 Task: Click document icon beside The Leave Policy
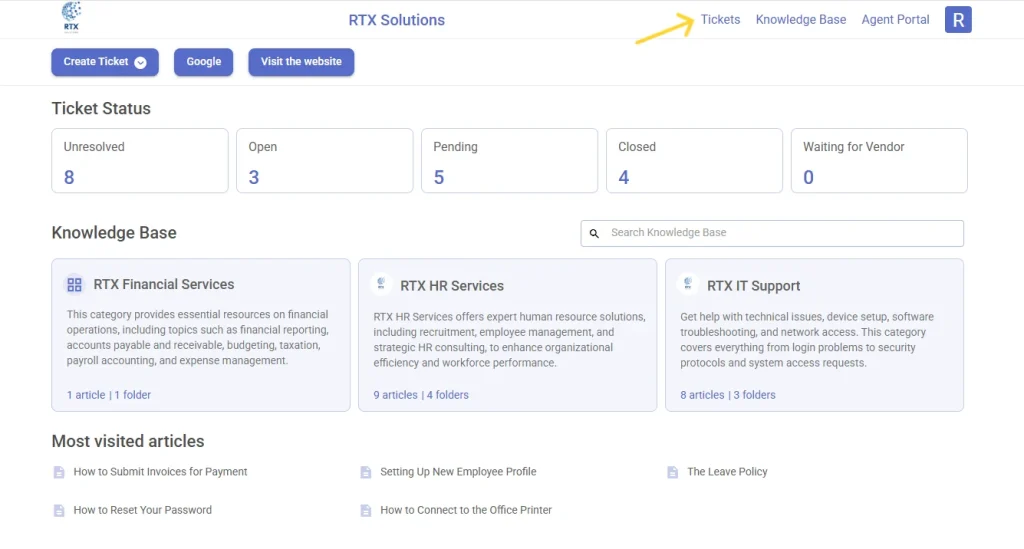[673, 472]
